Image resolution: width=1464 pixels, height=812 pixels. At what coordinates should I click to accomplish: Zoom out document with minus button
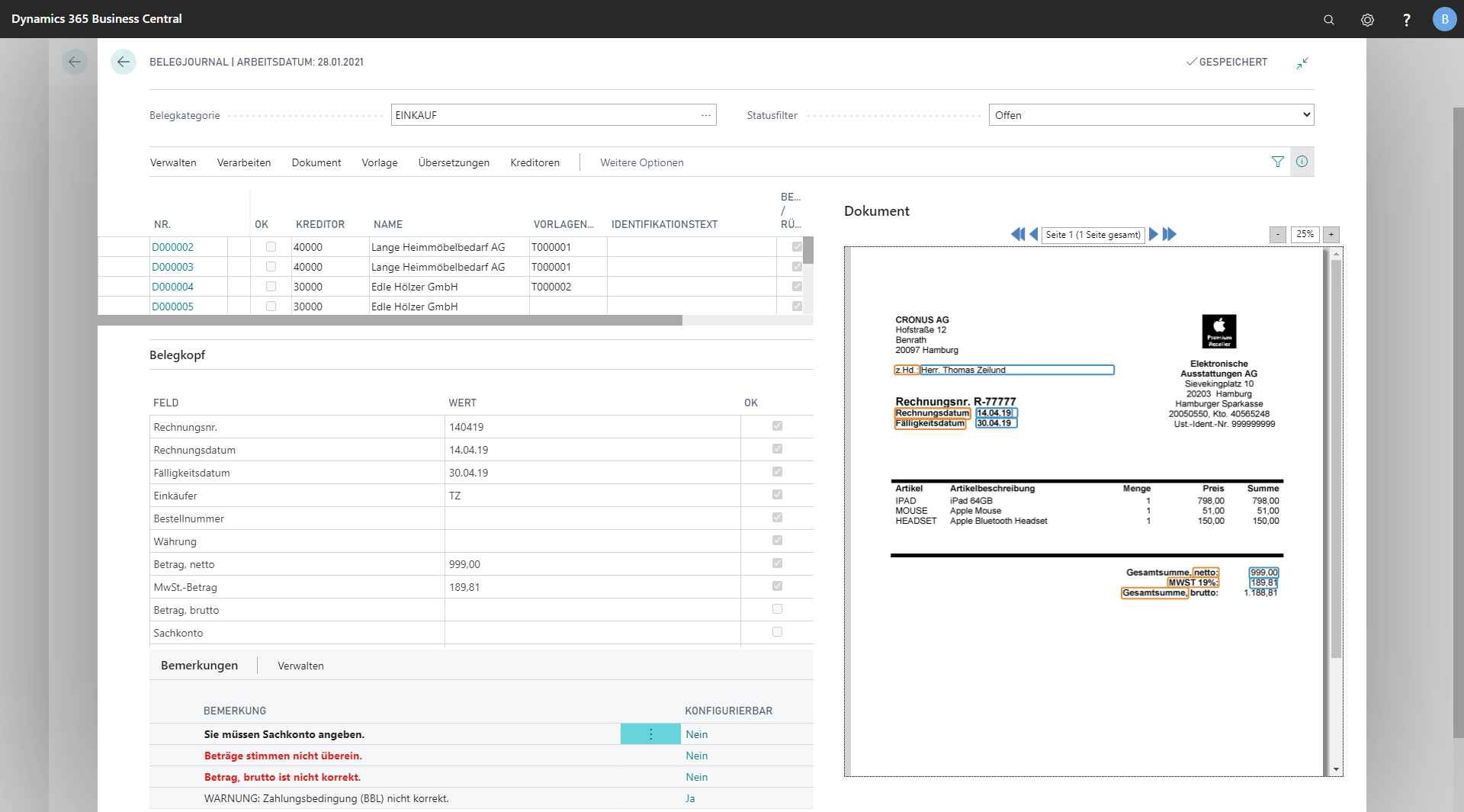1278,235
